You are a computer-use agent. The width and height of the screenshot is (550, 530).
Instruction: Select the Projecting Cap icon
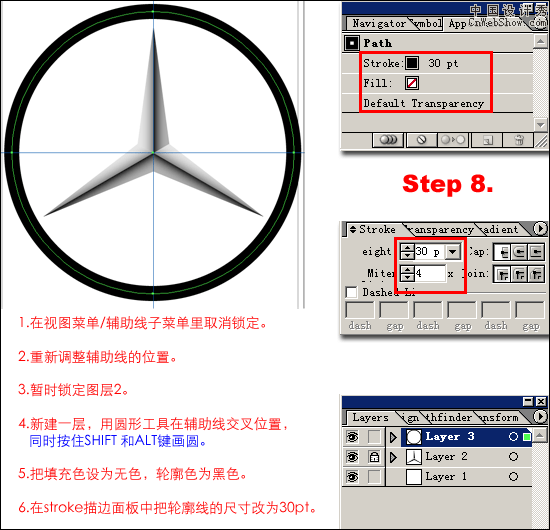pos(536,252)
